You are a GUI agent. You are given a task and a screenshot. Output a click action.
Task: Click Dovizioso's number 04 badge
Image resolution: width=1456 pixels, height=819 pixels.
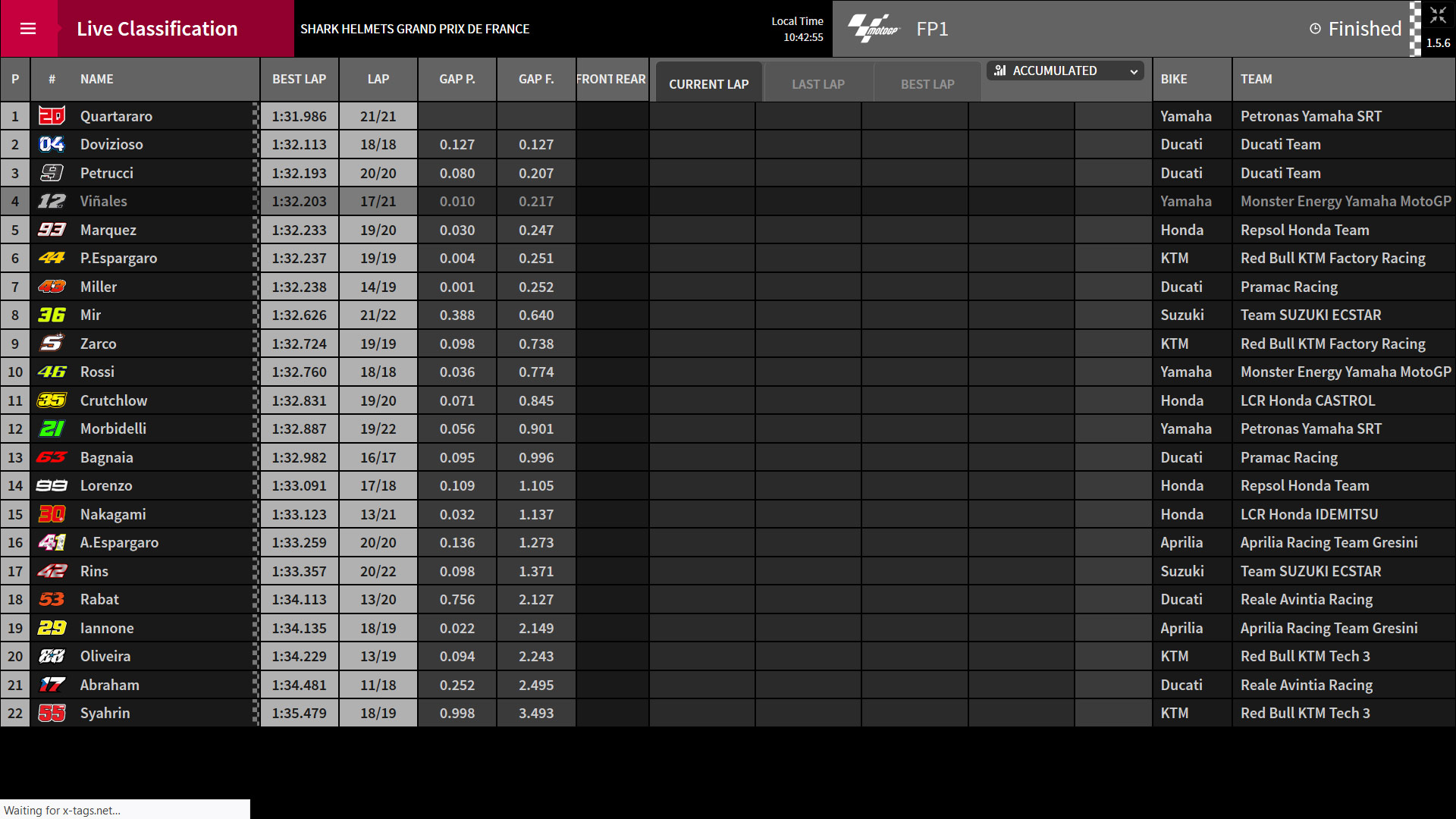52,144
